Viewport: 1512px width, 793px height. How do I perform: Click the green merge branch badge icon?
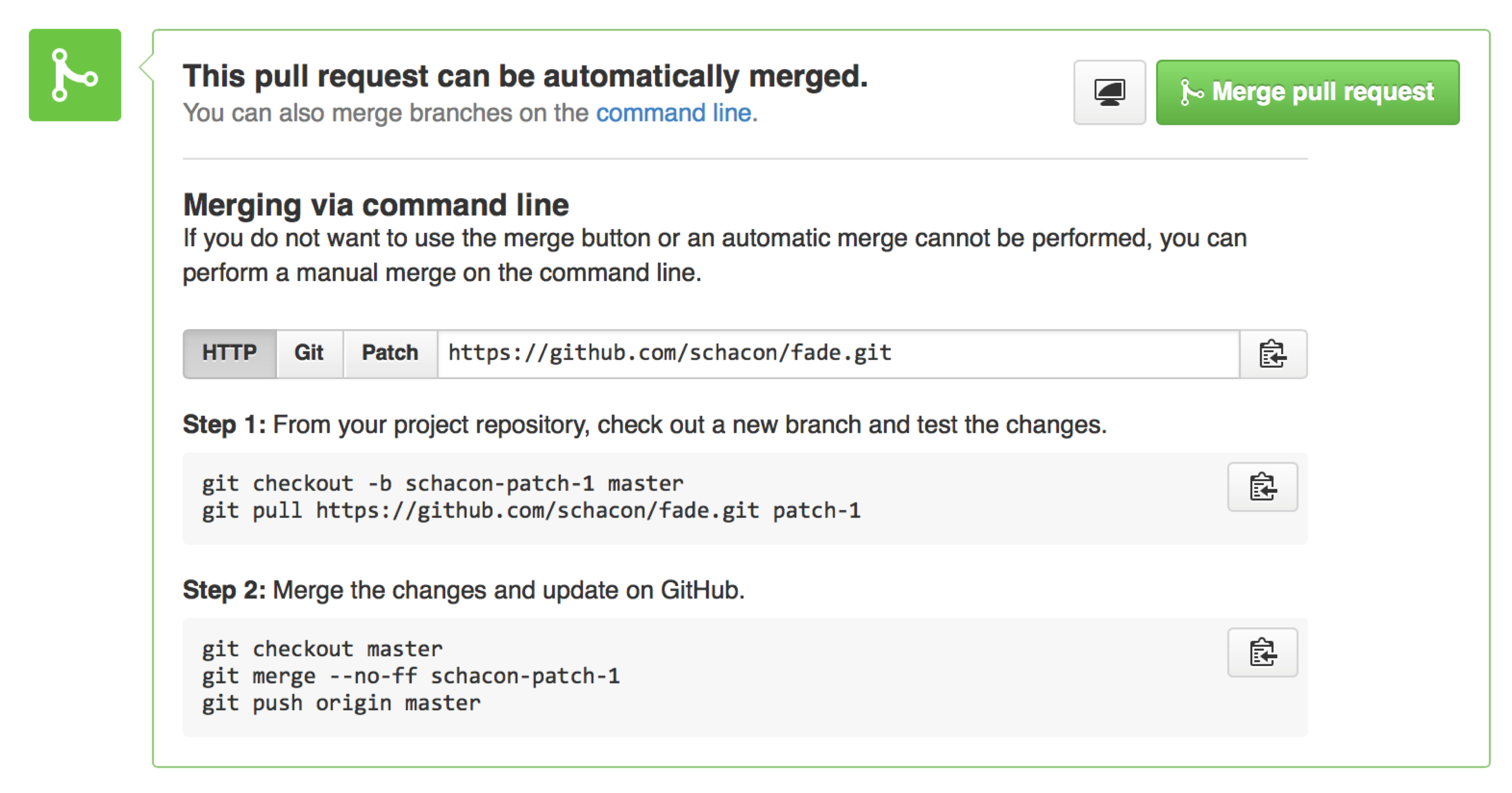(x=75, y=75)
